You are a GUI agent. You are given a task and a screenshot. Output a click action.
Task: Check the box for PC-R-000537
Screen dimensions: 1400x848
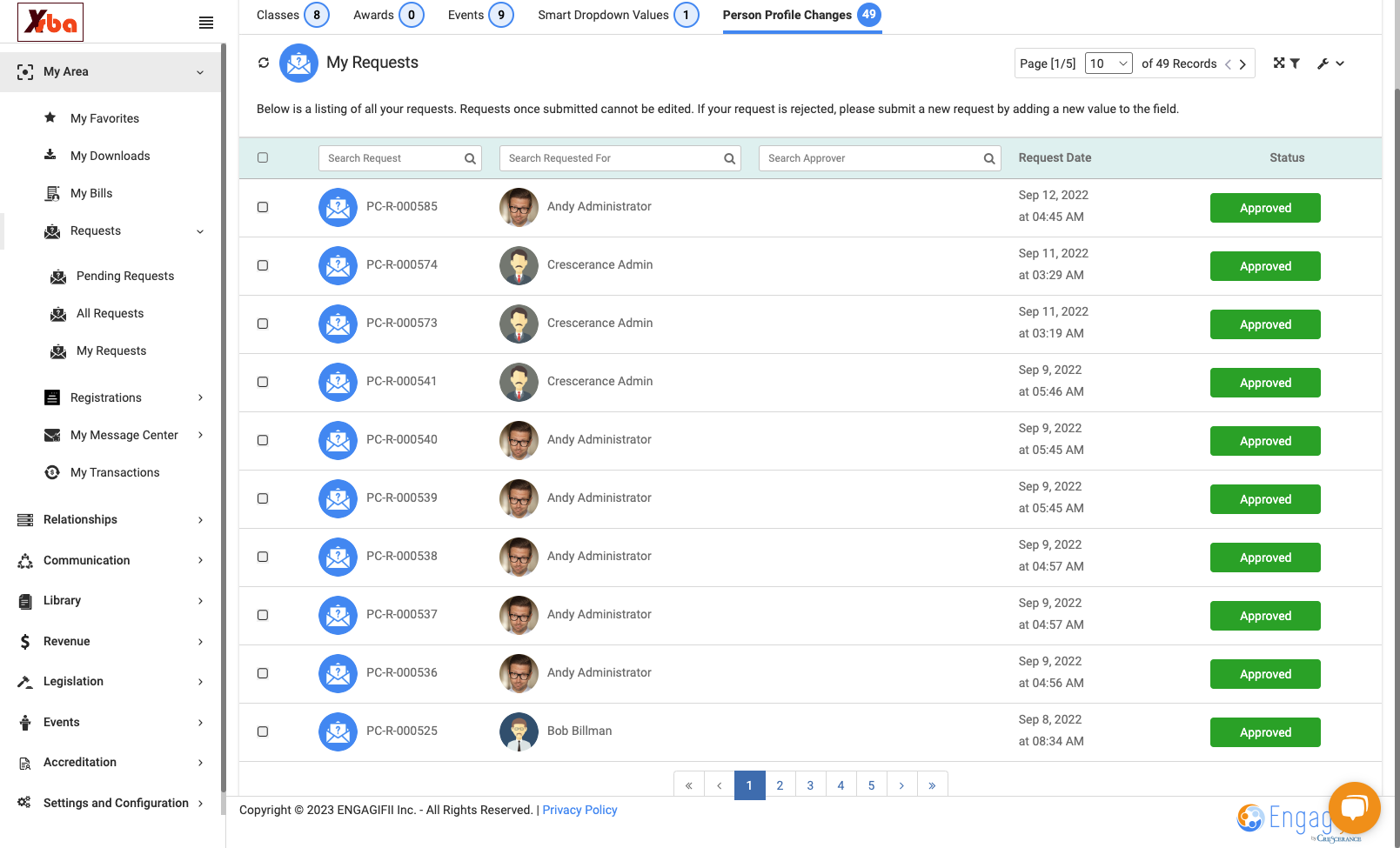[263, 615]
